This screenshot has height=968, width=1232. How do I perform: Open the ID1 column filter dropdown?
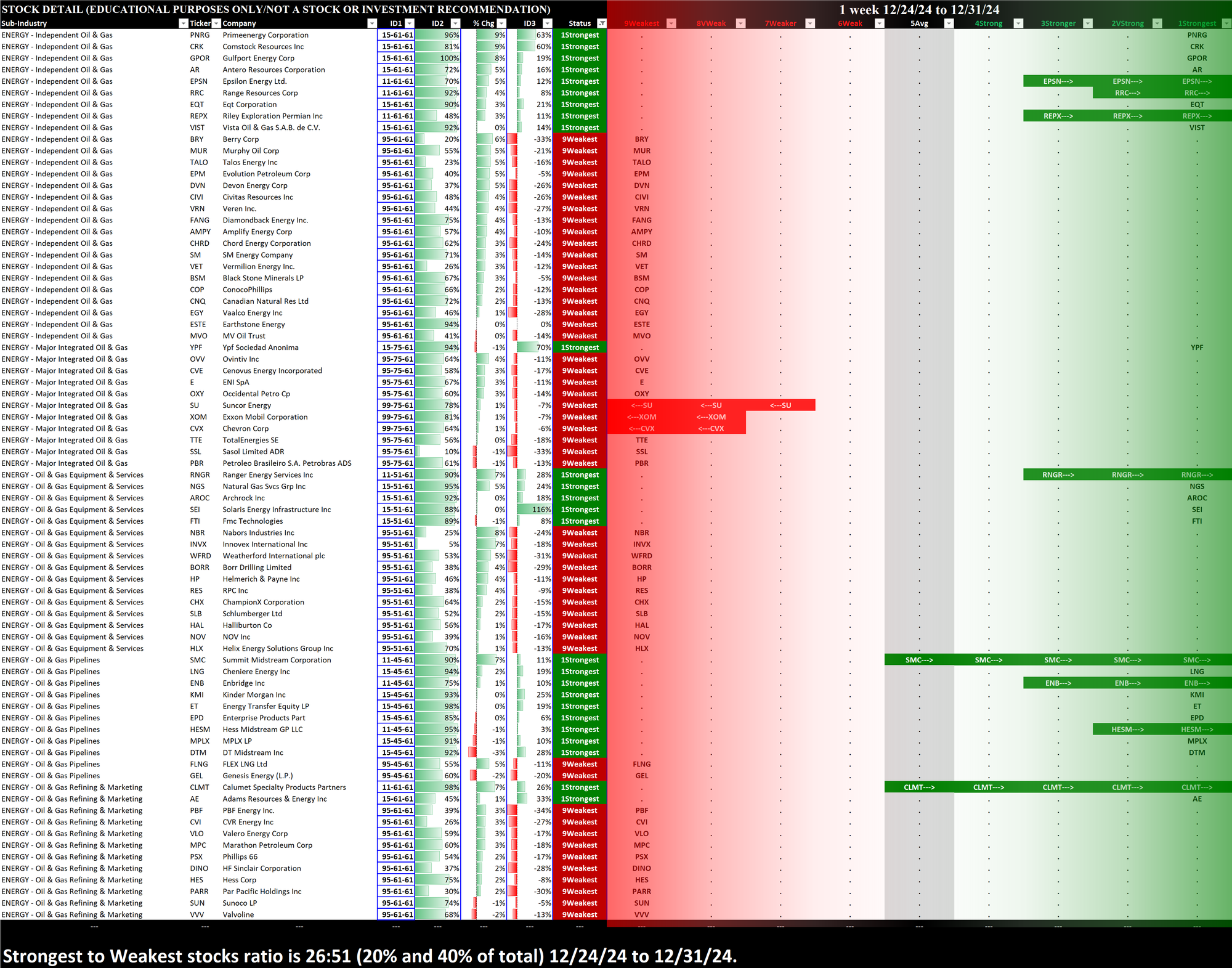410,23
